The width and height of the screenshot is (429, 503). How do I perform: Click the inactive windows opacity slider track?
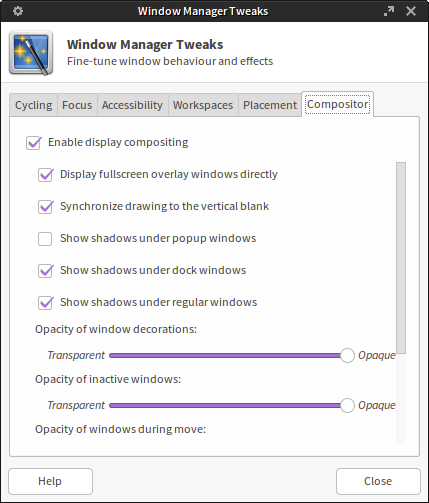click(225, 405)
